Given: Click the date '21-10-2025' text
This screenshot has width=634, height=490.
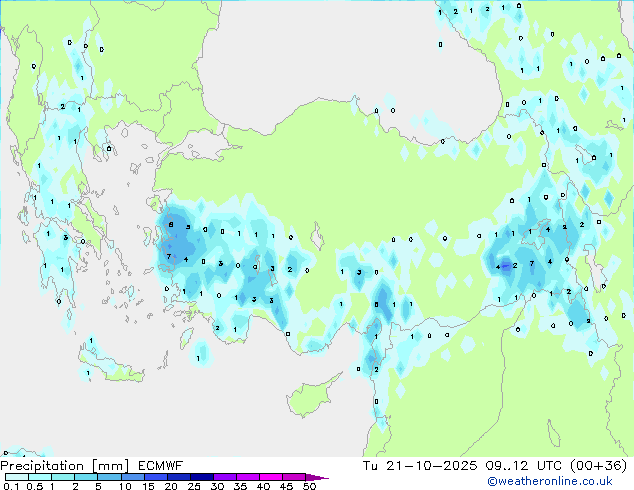Looking at the screenshot, I should click(x=431, y=466).
